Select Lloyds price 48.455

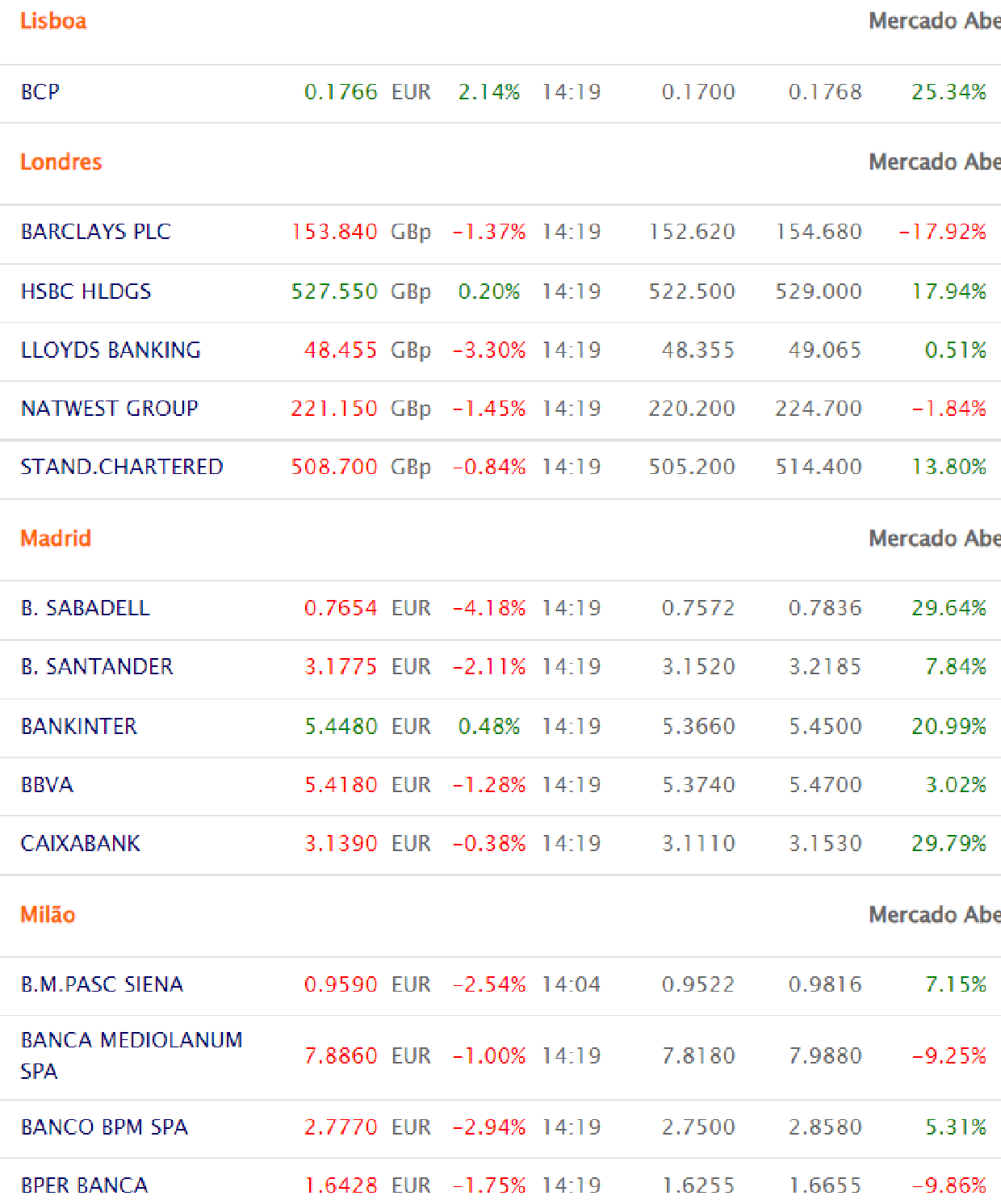(341, 350)
